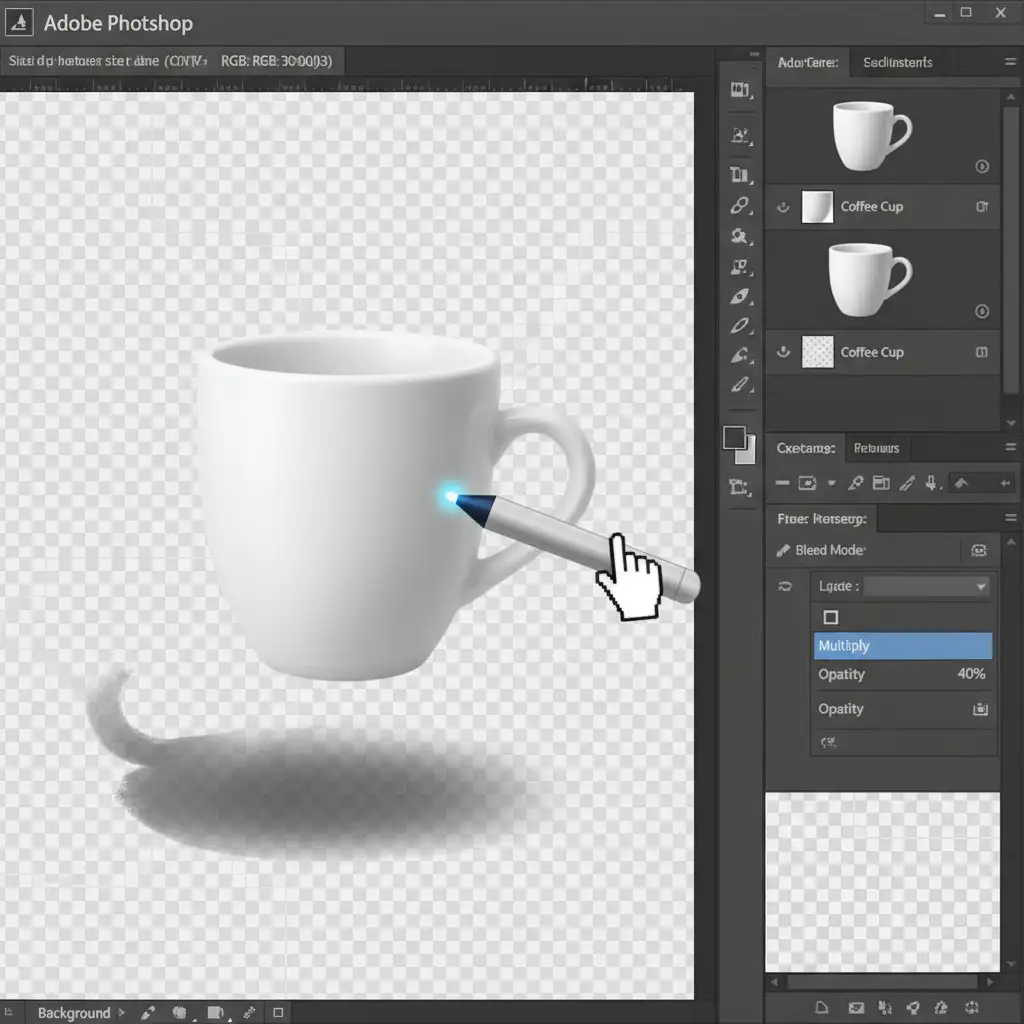The image size is (1024, 1024).
Task: Expand the small arrow dropdown in Cxetams toolbar
Action: tap(832, 484)
